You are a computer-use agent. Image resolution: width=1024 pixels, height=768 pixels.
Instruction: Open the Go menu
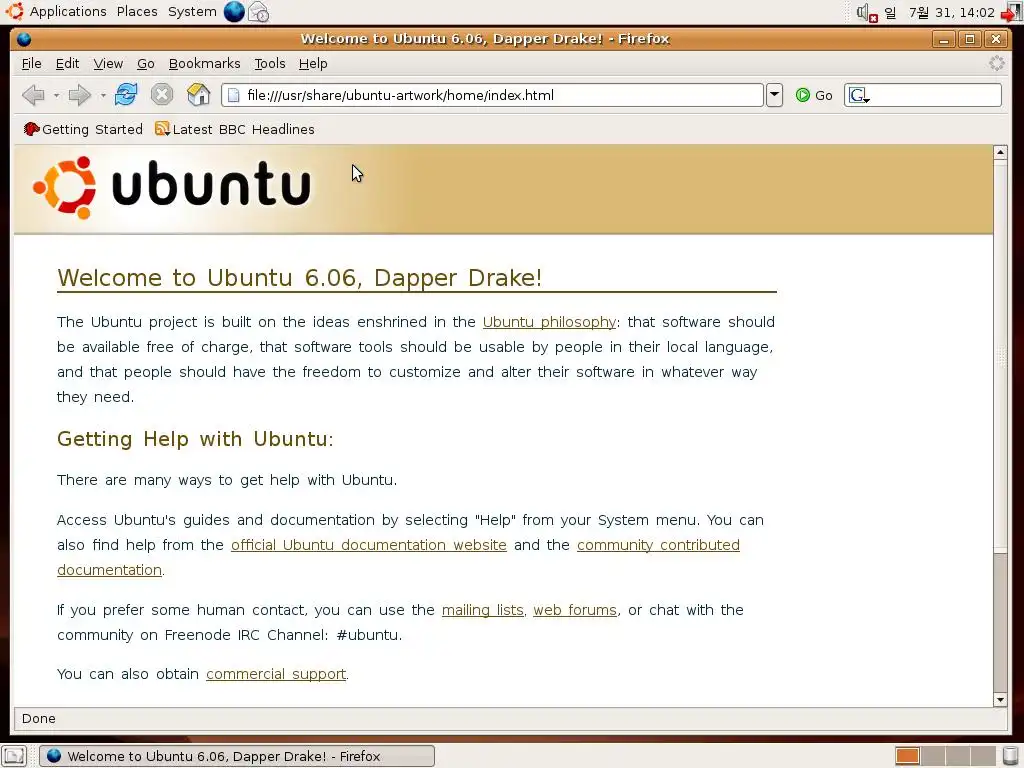point(146,63)
